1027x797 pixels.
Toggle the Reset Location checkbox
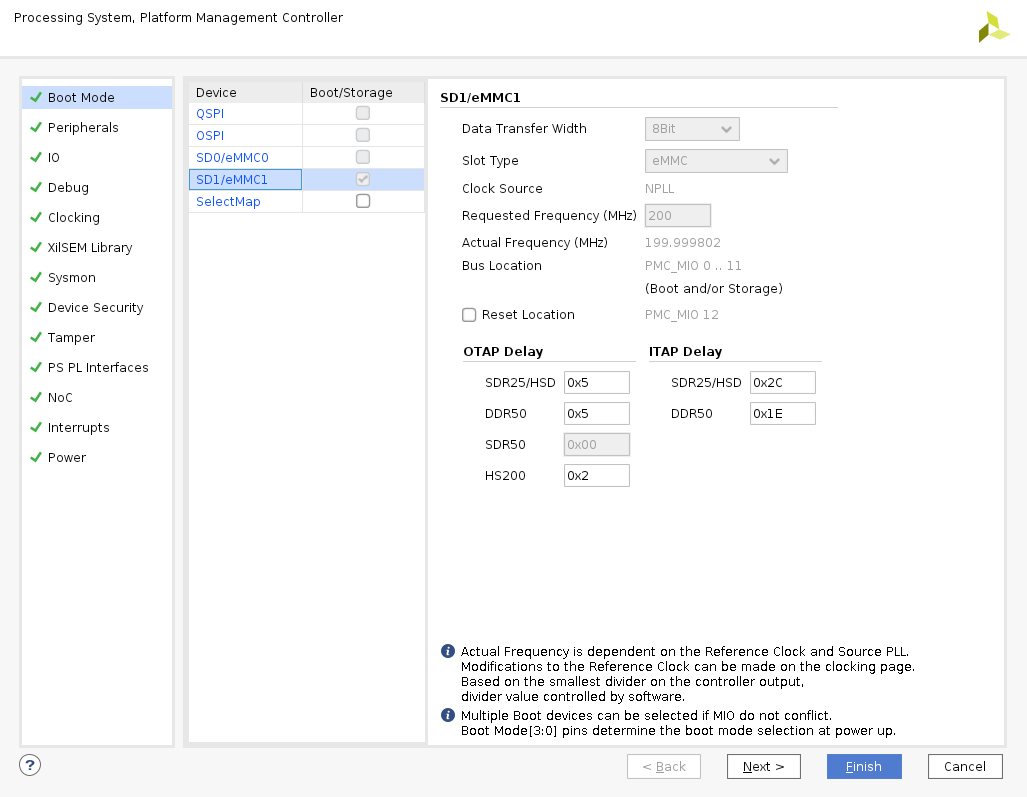[469, 315]
